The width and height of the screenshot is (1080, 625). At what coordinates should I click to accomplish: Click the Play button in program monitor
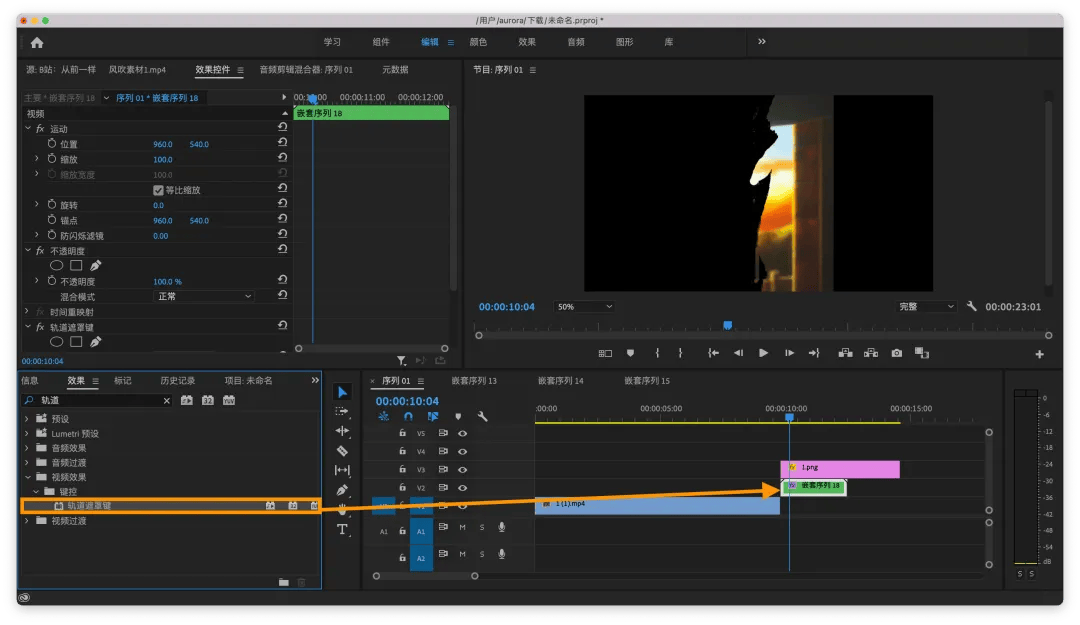click(x=763, y=353)
